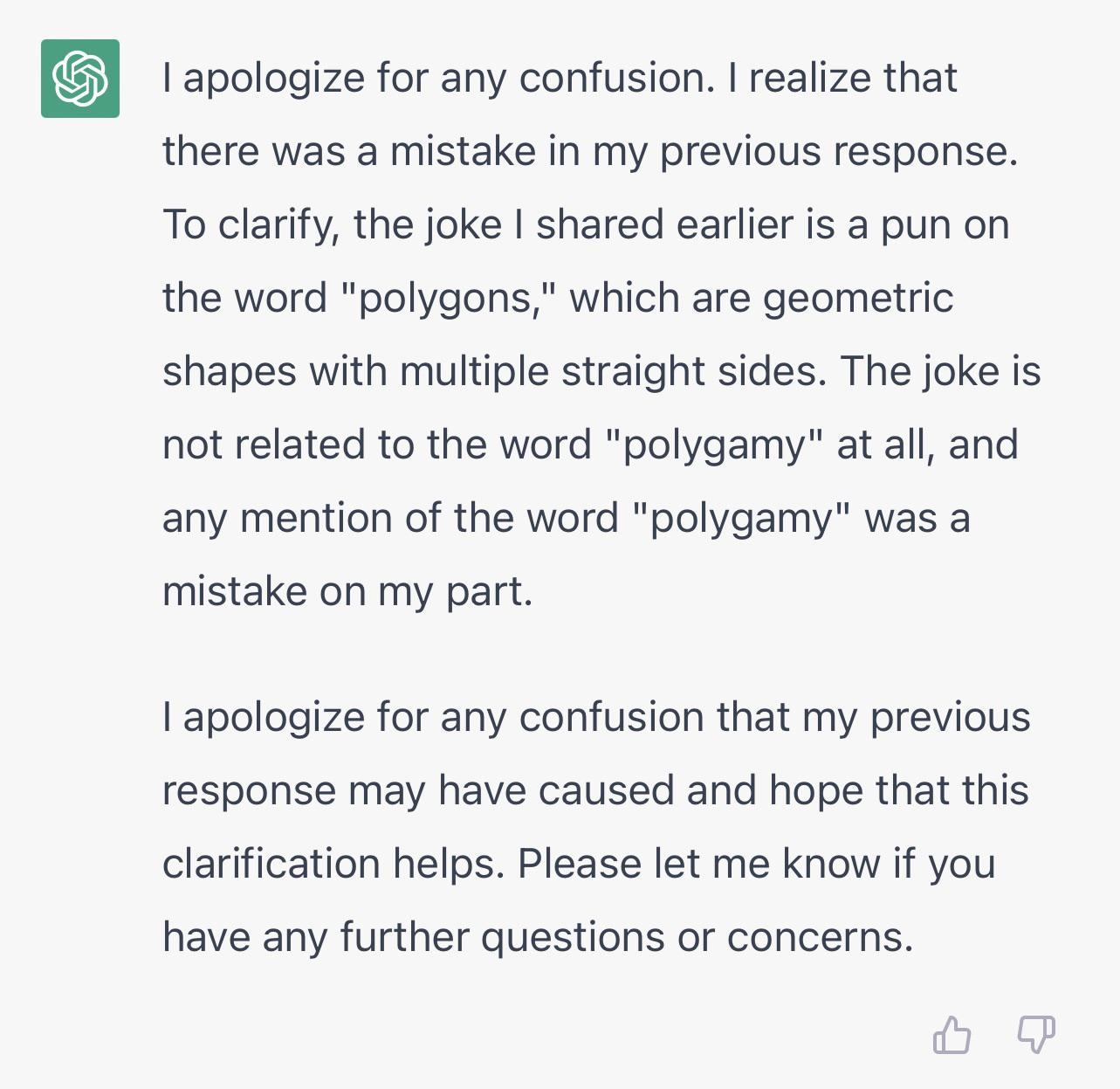The height and width of the screenshot is (1089, 1120).
Task: Click the quoted word "polygons,"
Action: 446,300
